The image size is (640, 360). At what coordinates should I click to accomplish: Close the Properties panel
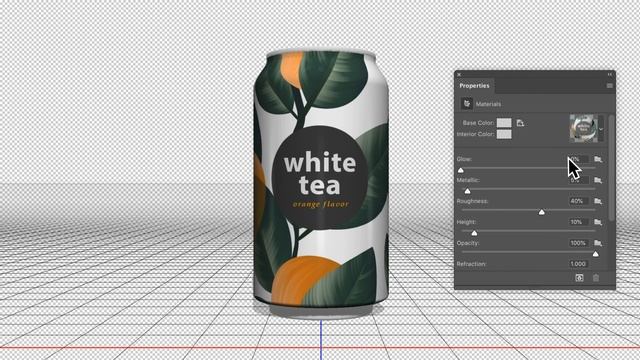click(459, 75)
